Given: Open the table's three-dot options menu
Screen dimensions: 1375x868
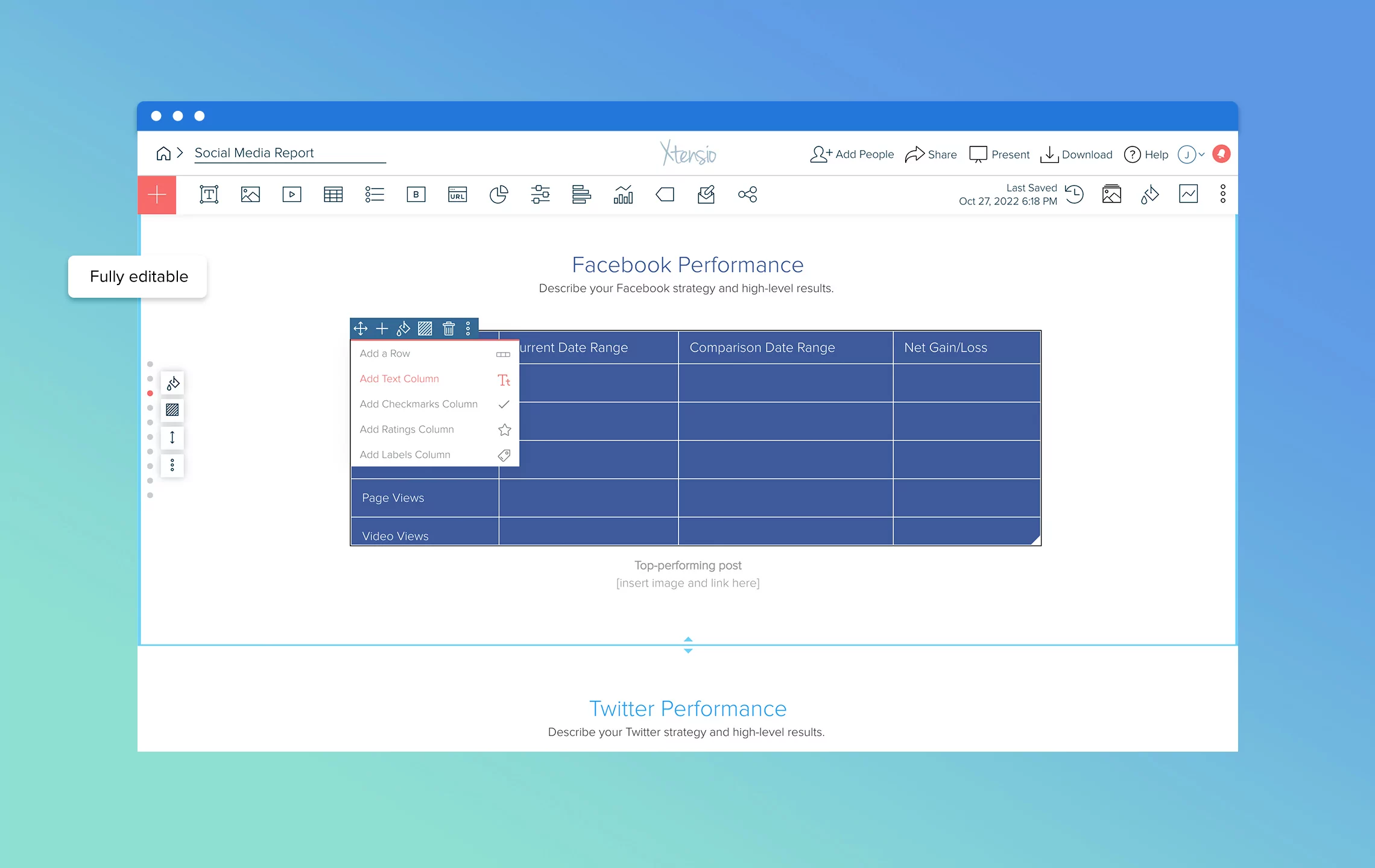Looking at the screenshot, I should (470, 329).
